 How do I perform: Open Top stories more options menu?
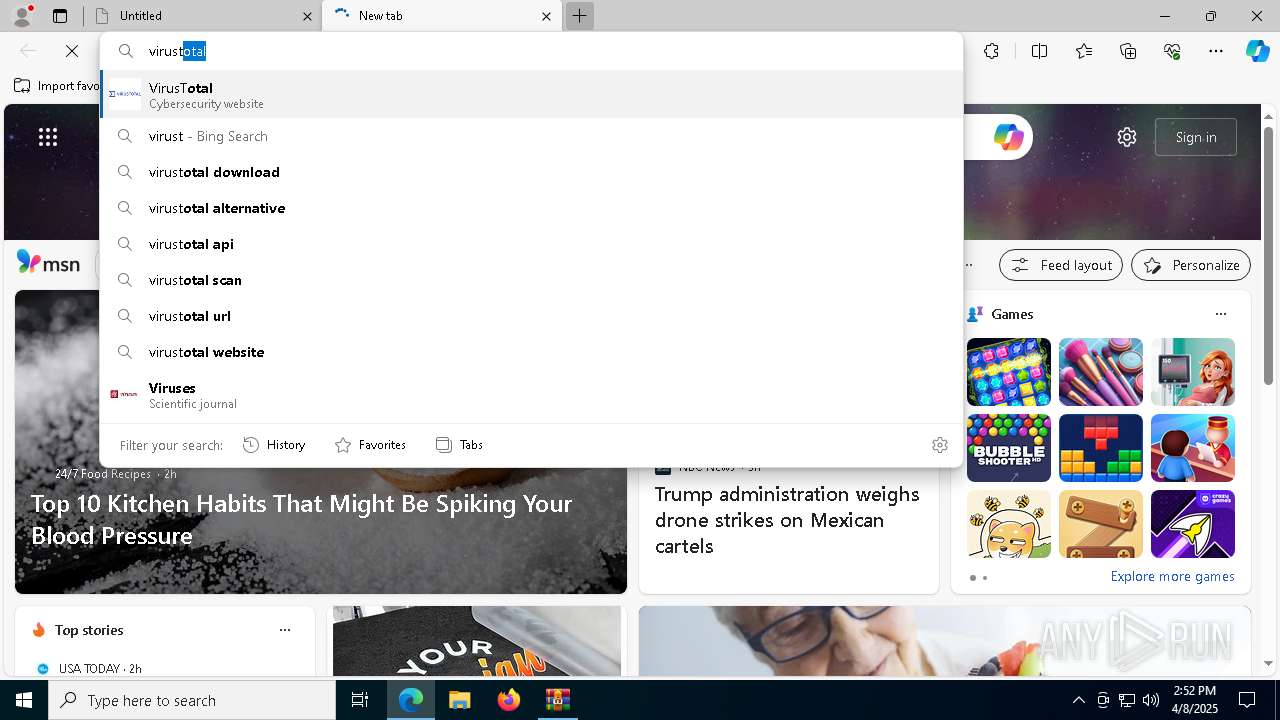click(x=285, y=630)
